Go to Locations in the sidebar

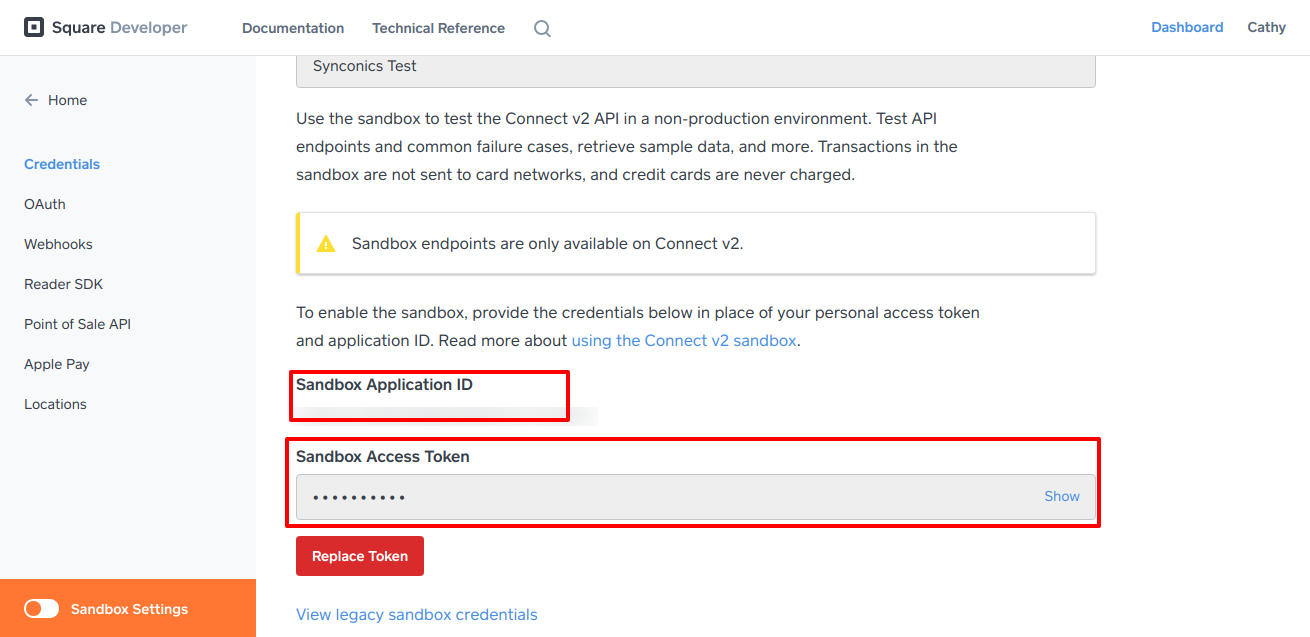pos(55,404)
